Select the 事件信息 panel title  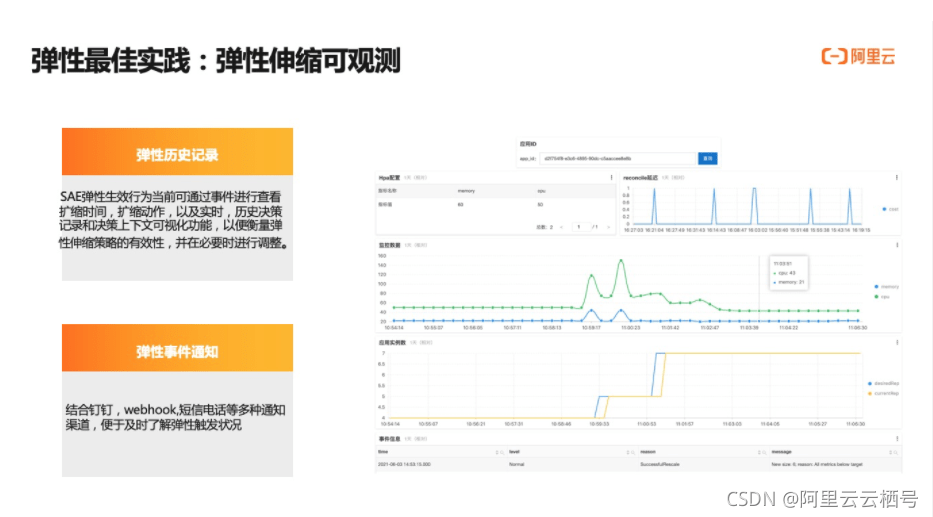click(390, 438)
